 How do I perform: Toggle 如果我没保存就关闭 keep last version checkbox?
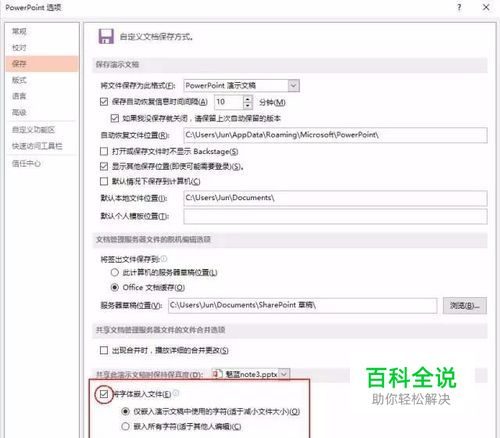115,118
